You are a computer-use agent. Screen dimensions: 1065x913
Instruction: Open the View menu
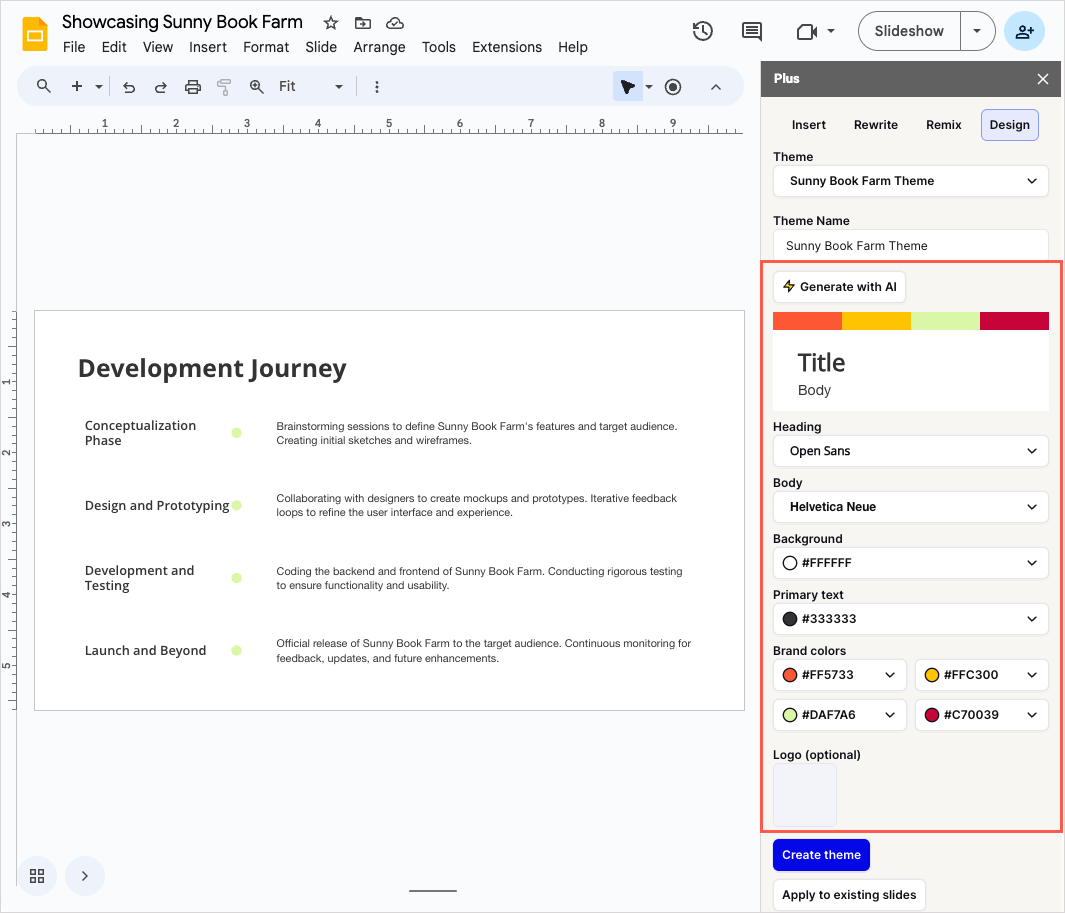158,47
